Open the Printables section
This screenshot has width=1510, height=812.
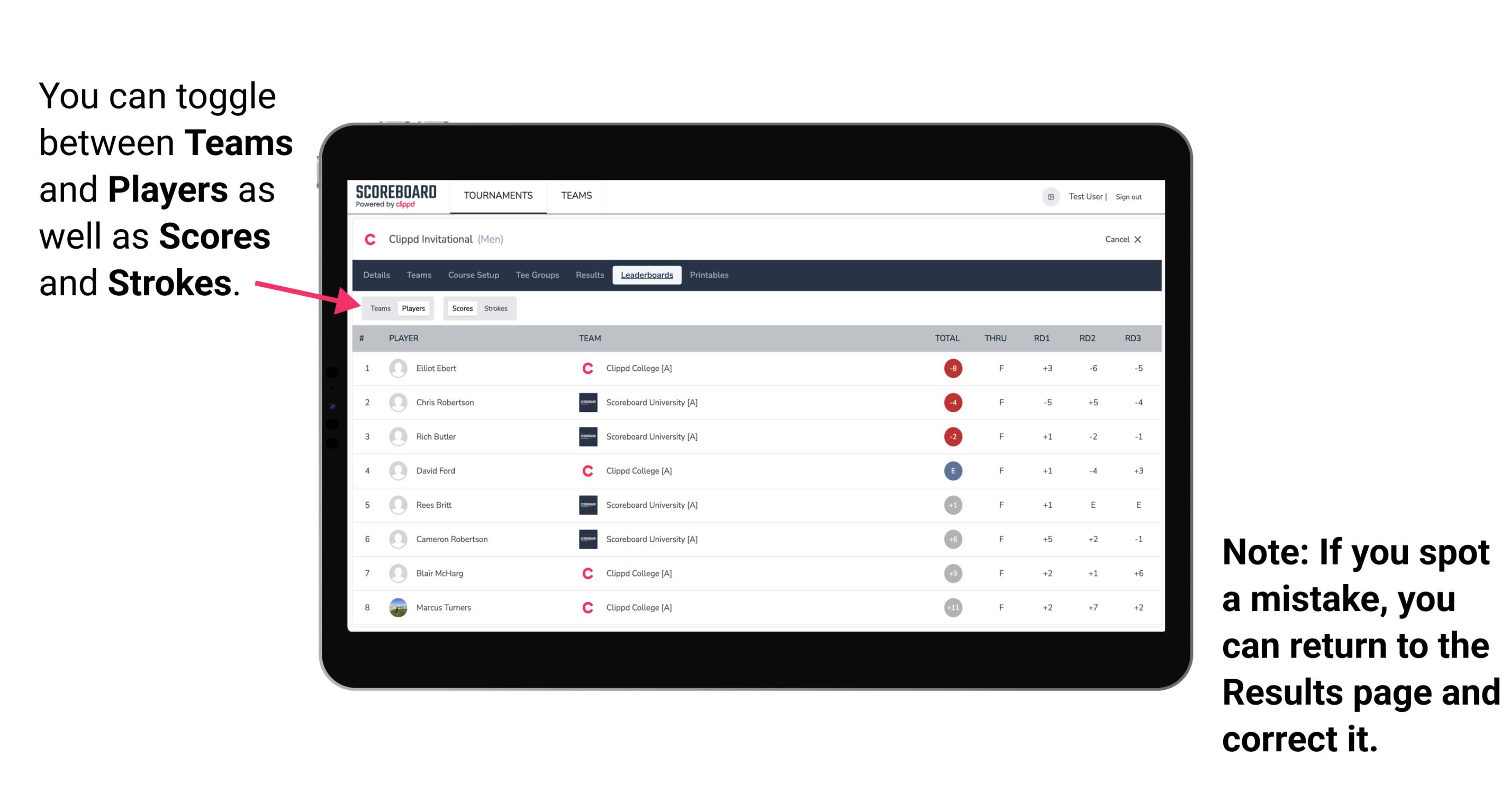point(711,275)
